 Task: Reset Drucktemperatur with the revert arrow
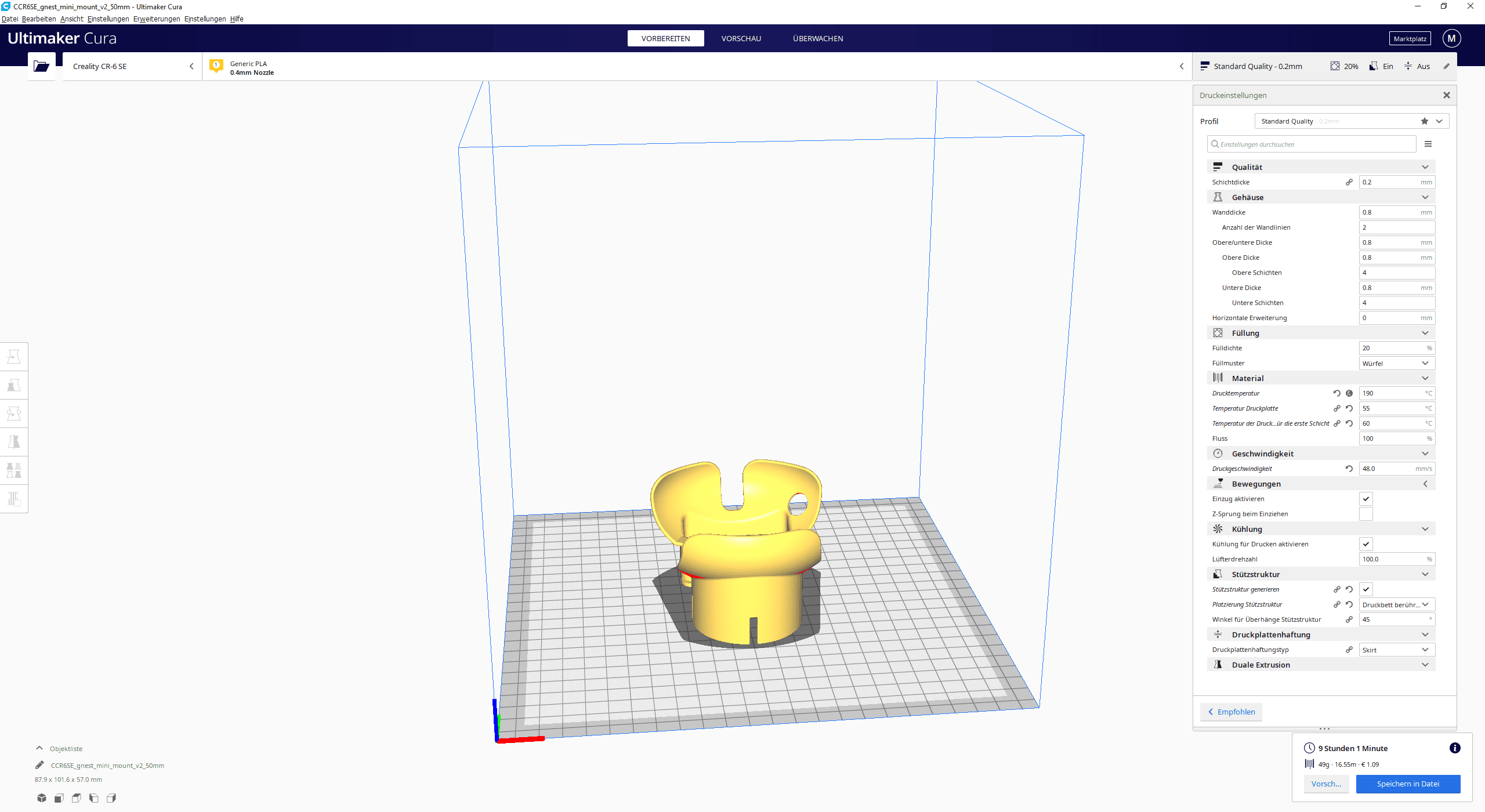[x=1336, y=393]
